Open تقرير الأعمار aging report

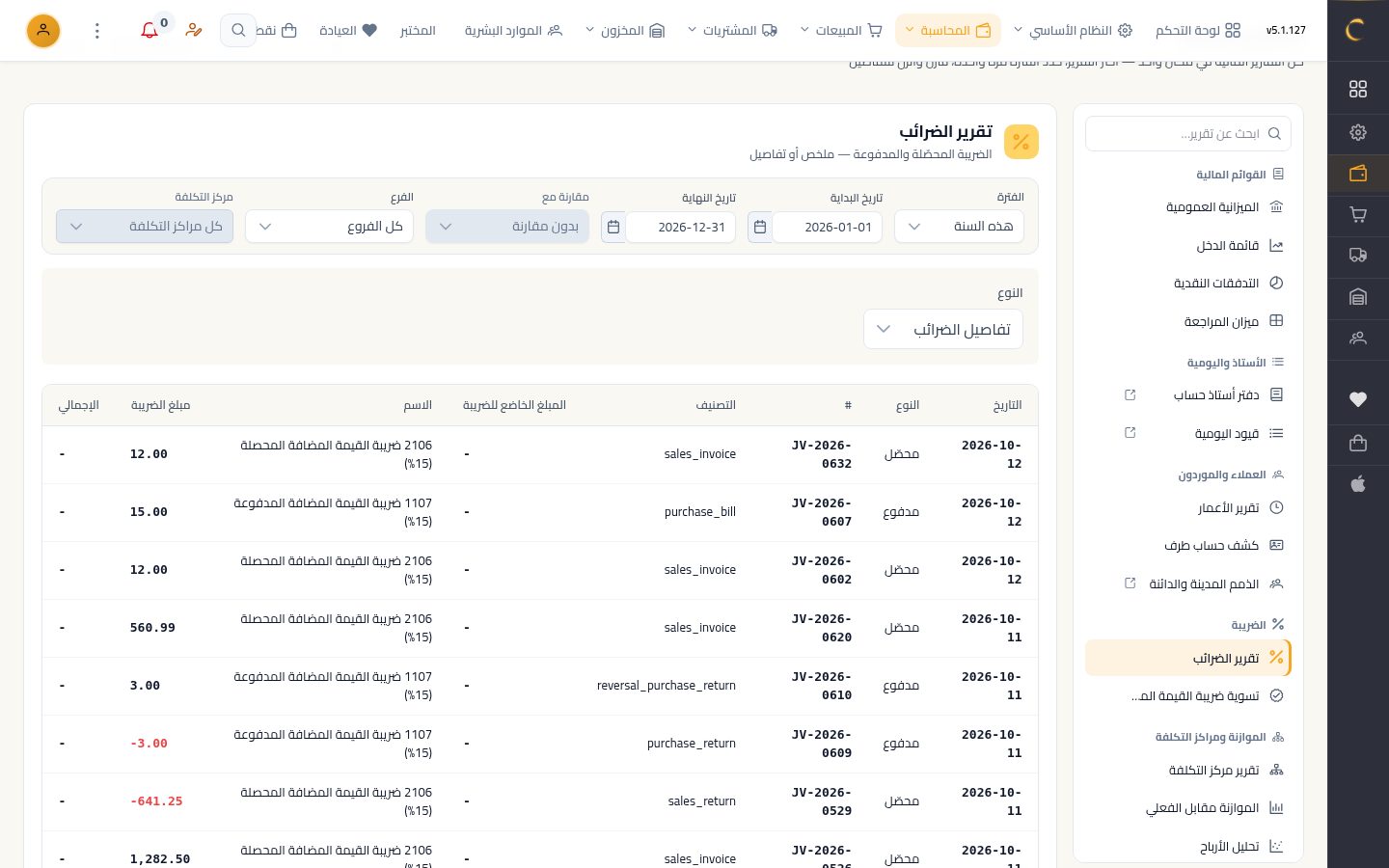(x=1188, y=508)
